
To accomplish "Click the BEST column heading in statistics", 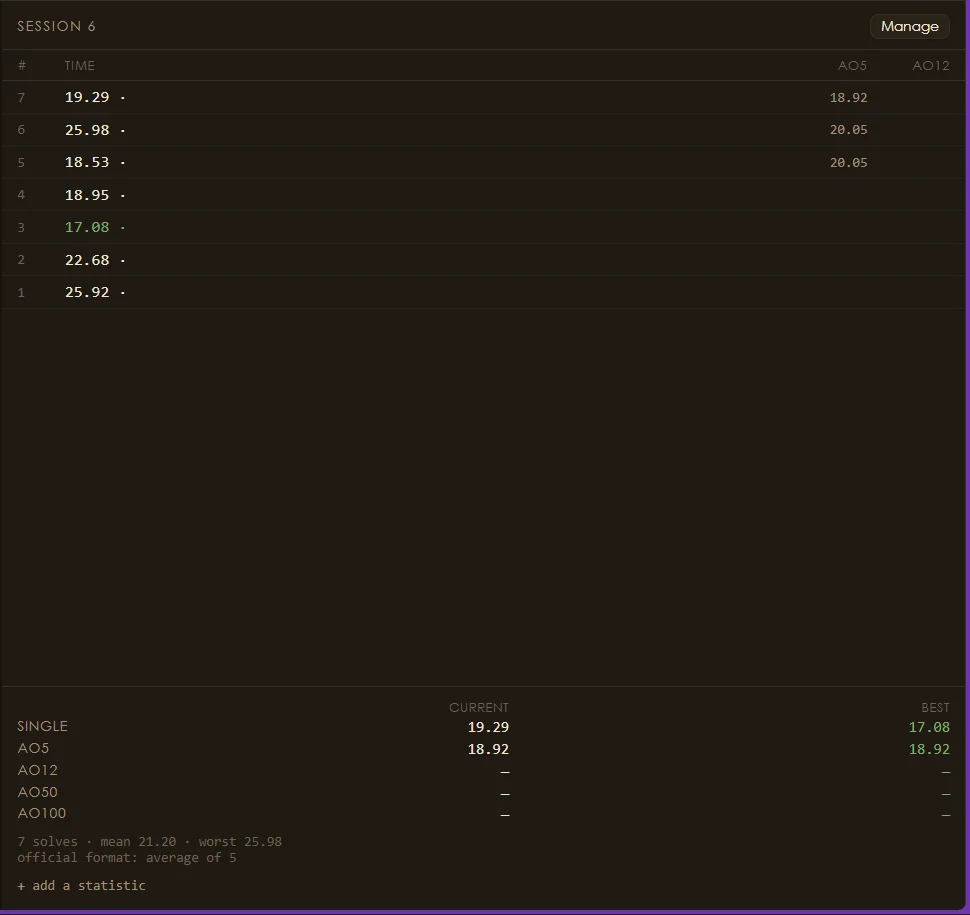I will (x=935, y=707).
